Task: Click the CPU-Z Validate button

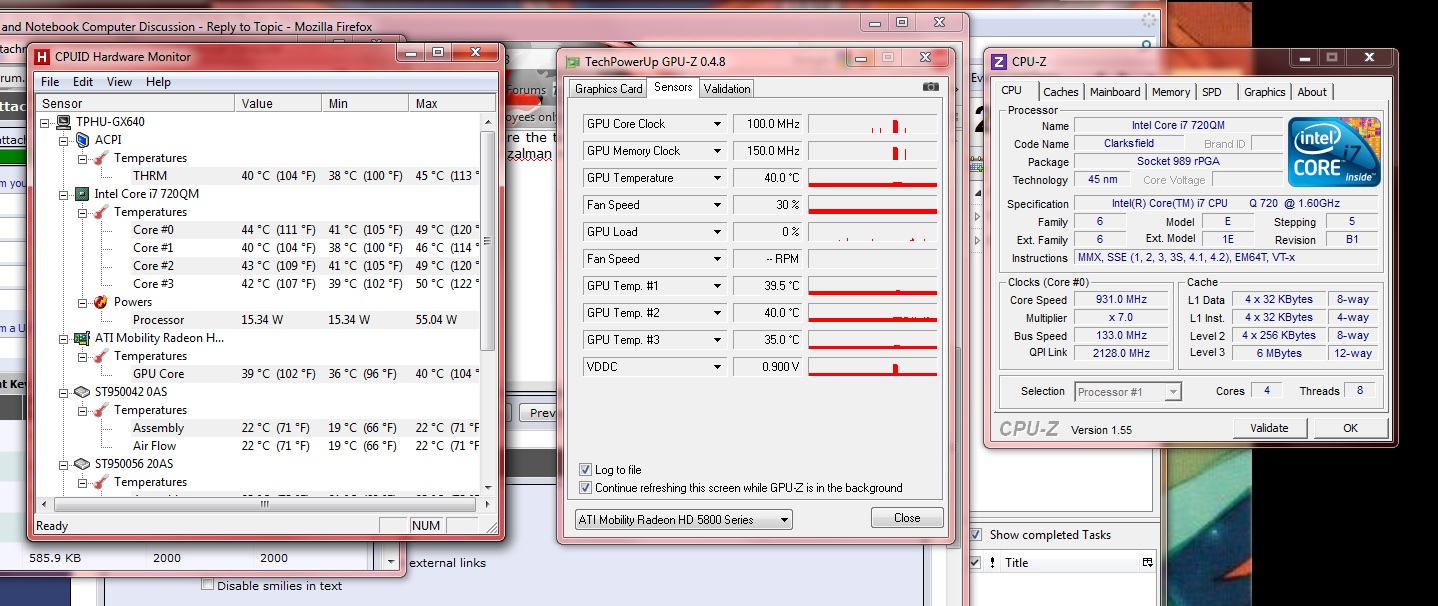Action: (x=1269, y=428)
